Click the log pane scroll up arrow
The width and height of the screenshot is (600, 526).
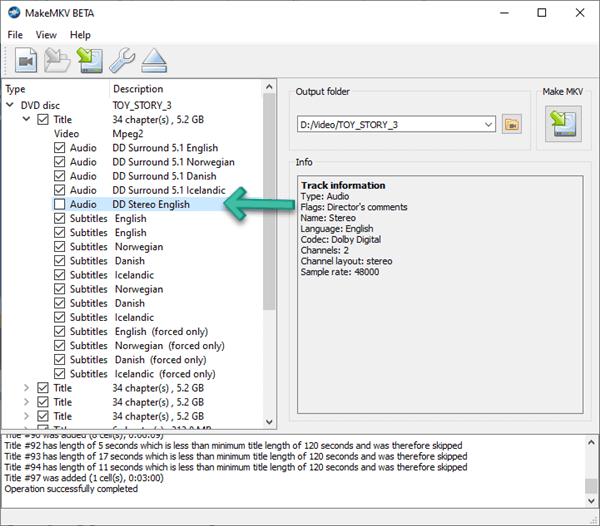pos(591,443)
